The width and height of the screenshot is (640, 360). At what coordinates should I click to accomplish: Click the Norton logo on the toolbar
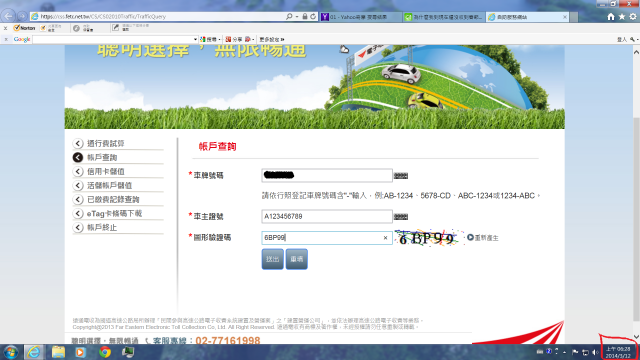pyautogui.click(x=24, y=28)
